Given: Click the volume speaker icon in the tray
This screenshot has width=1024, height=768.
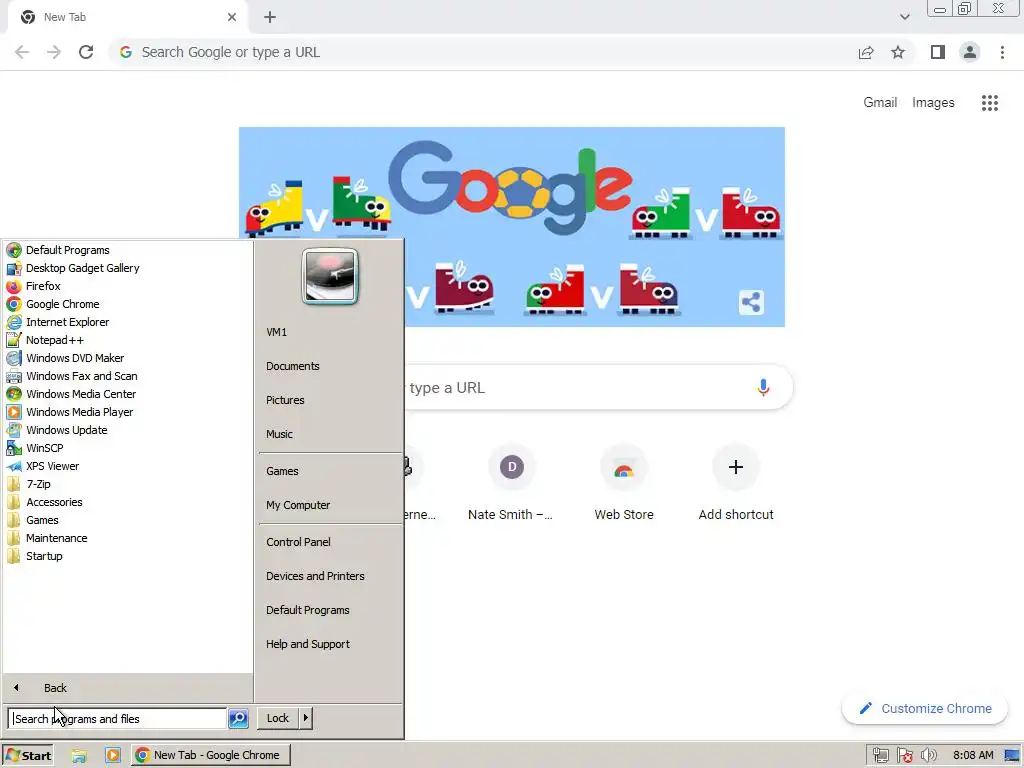Looking at the screenshot, I should pyautogui.click(x=929, y=755).
